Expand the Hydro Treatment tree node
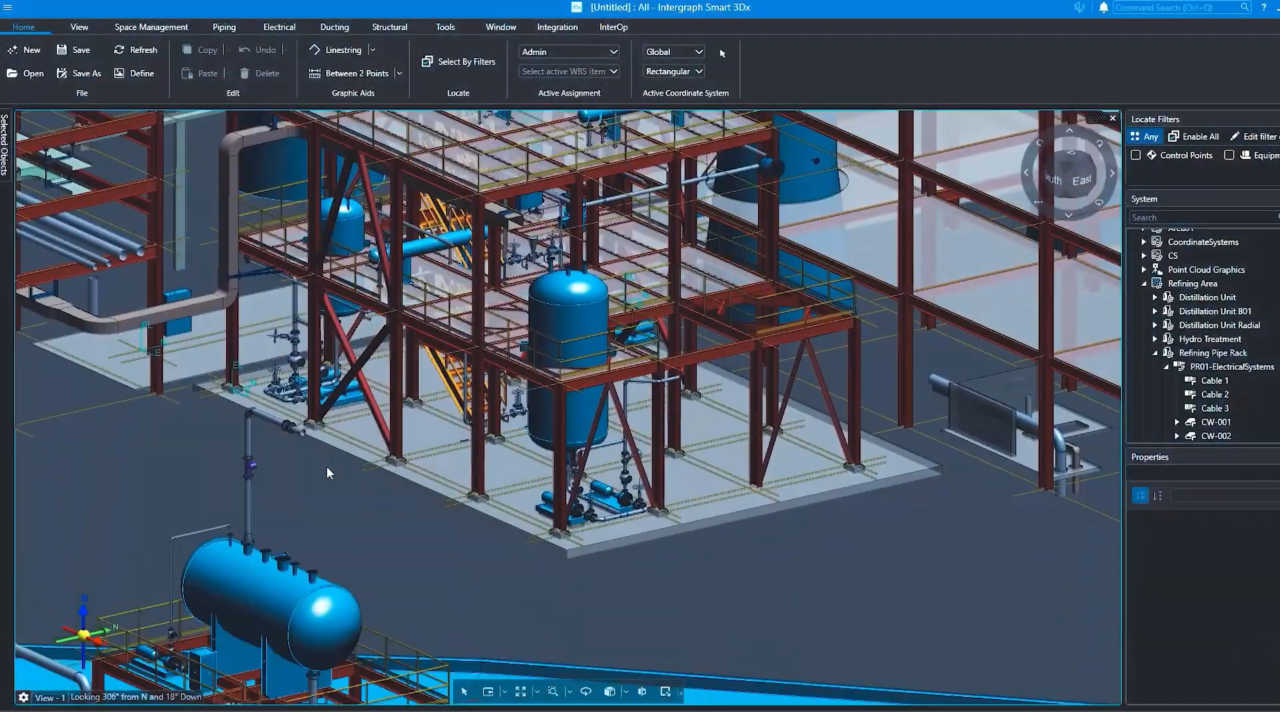The height and width of the screenshot is (712, 1280). pyautogui.click(x=1155, y=339)
